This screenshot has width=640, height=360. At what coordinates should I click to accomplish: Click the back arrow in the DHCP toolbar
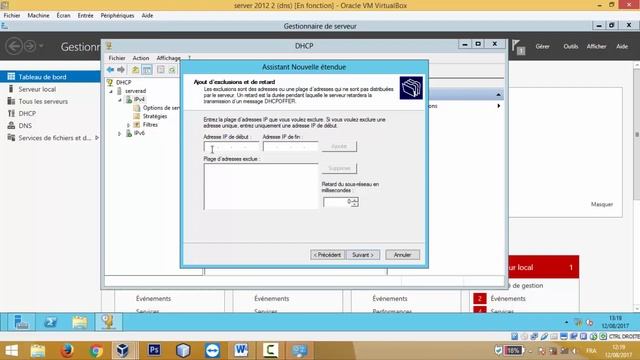click(x=110, y=70)
